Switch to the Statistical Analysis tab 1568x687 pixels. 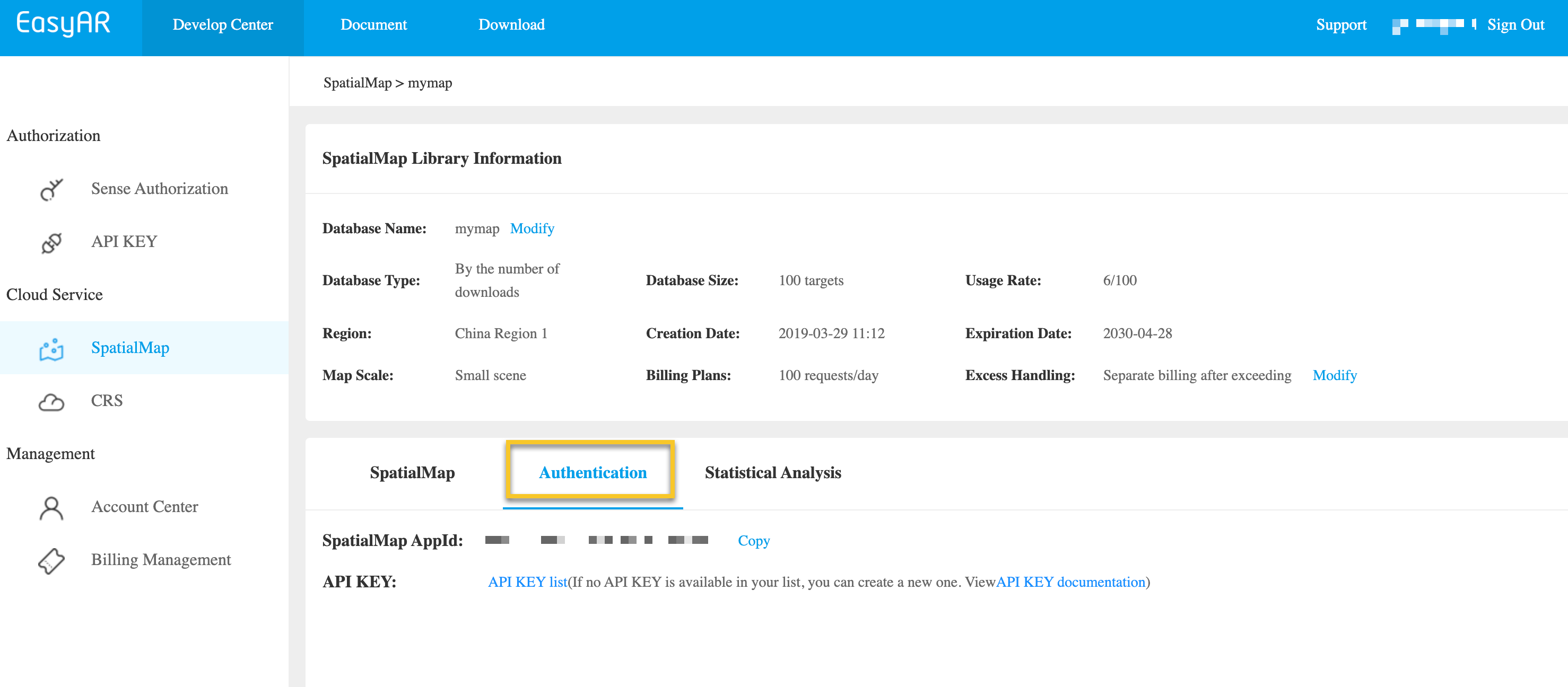772,473
